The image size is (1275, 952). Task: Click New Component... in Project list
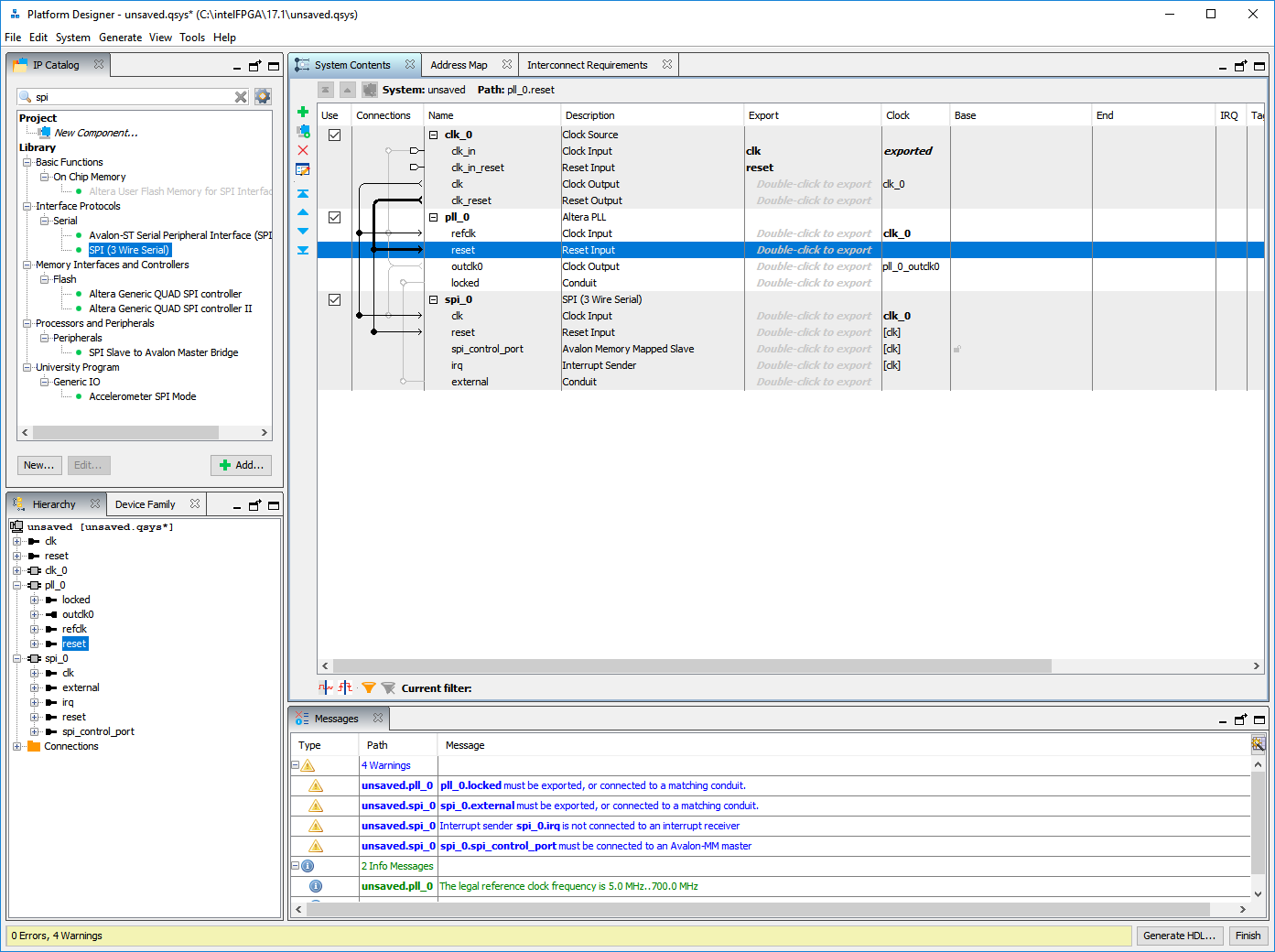(x=96, y=133)
